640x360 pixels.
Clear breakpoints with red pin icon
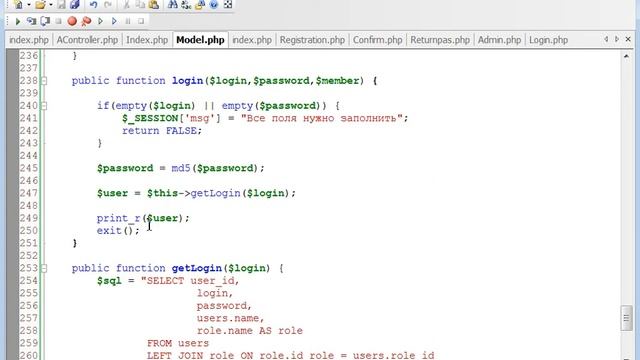[86, 21]
